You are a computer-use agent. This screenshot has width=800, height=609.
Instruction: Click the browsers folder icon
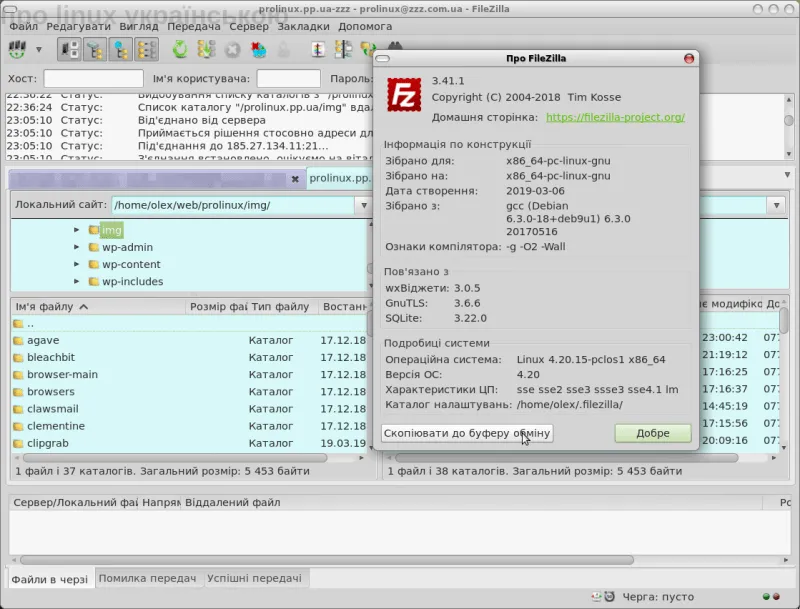(18, 392)
